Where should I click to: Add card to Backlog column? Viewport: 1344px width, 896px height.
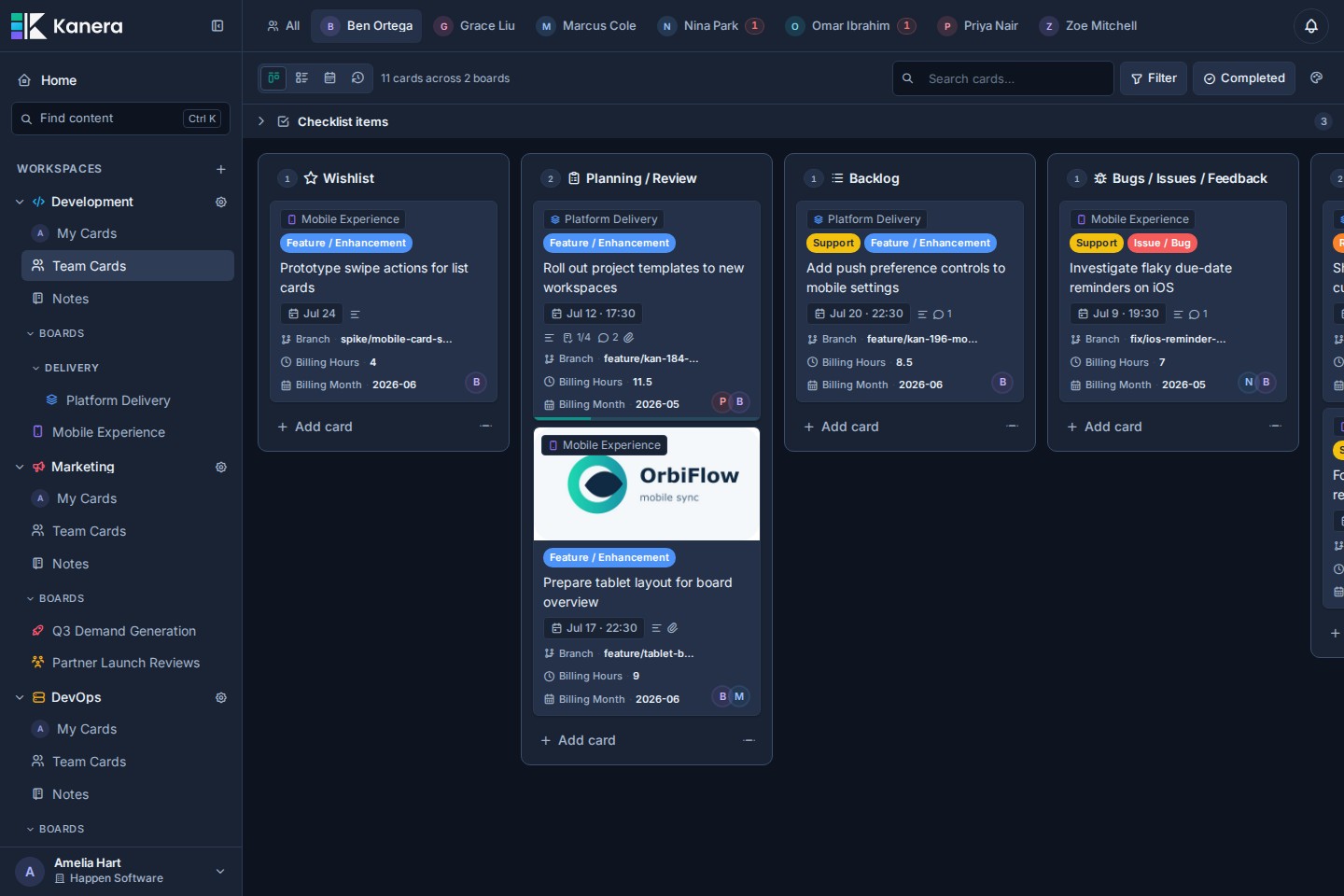click(x=842, y=427)
